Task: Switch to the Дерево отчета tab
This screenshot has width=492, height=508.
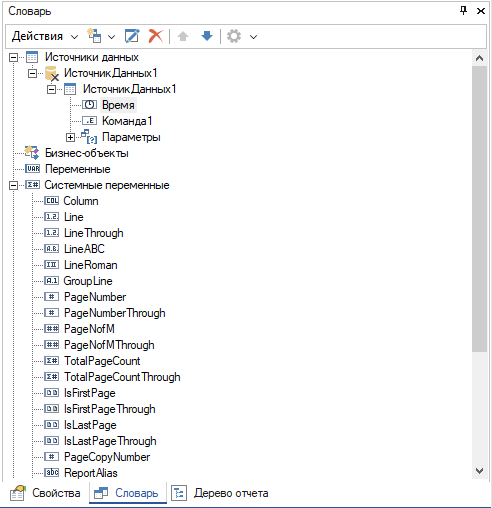Action: click(x=220, y=493)
